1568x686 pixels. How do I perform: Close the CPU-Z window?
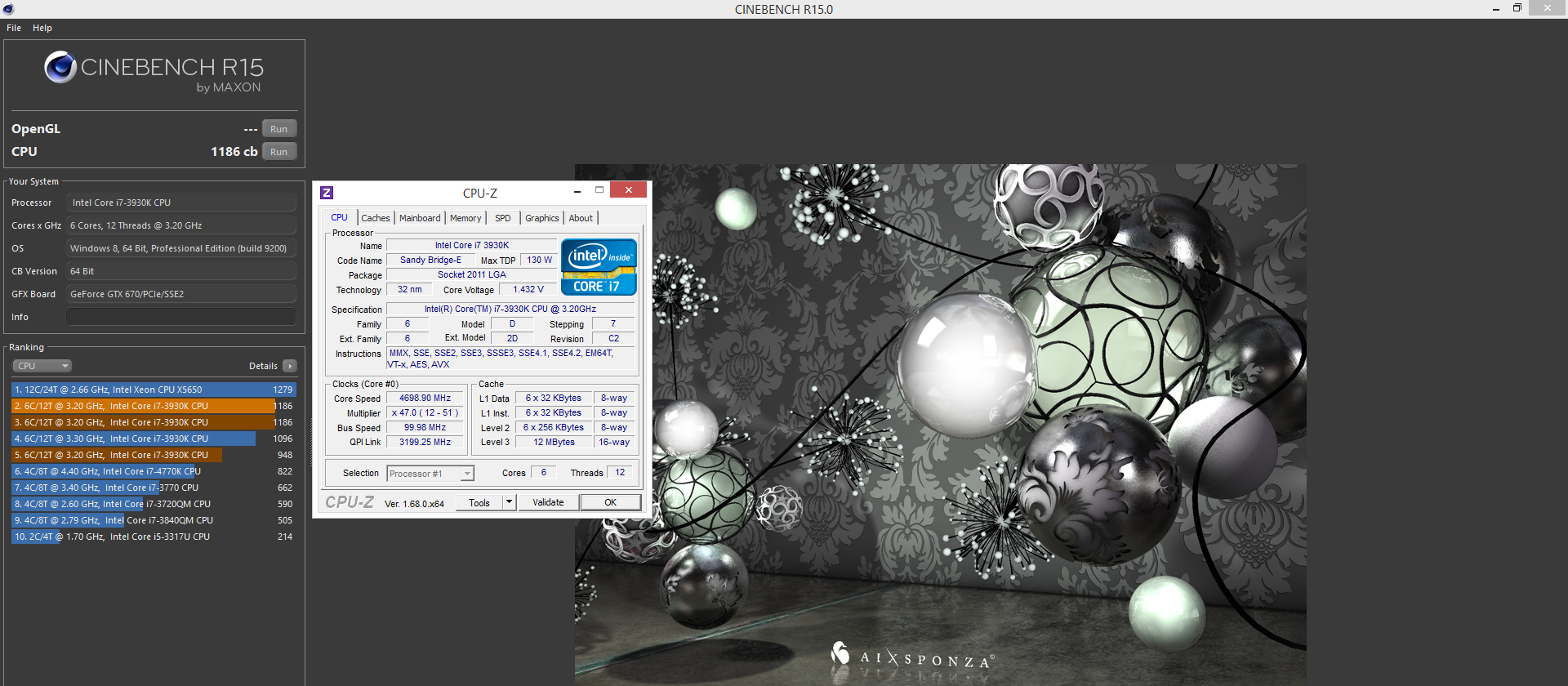tap(629, 189)
